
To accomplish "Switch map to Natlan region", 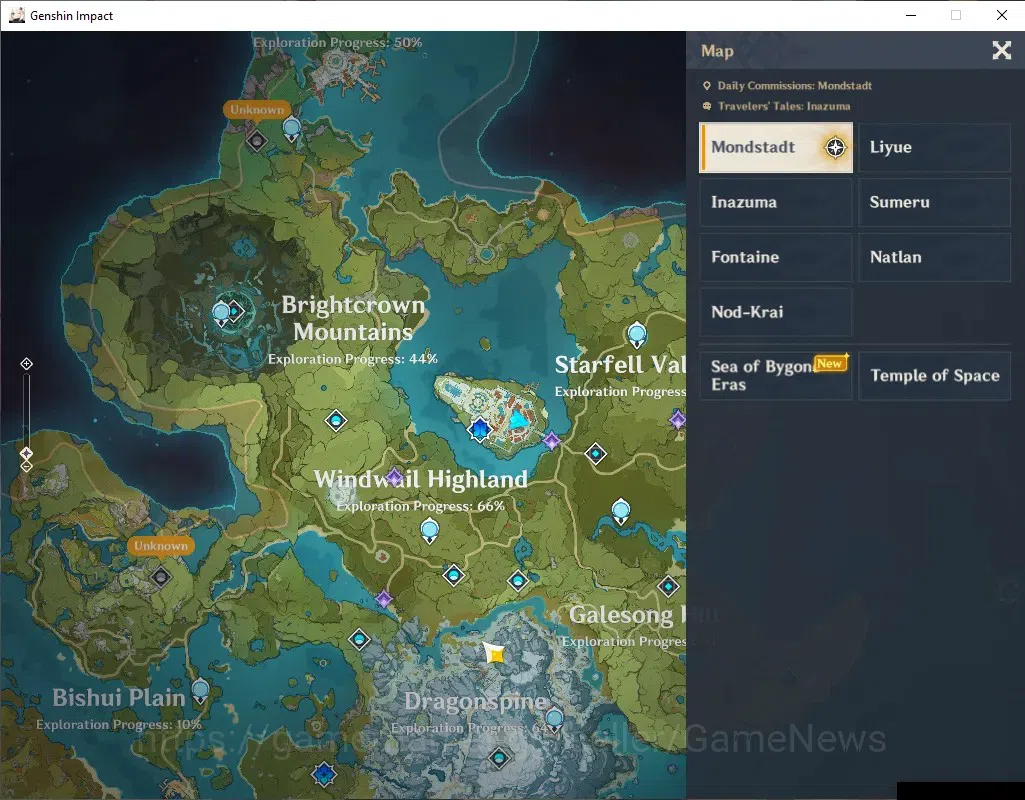I will (x=934, y=258).
